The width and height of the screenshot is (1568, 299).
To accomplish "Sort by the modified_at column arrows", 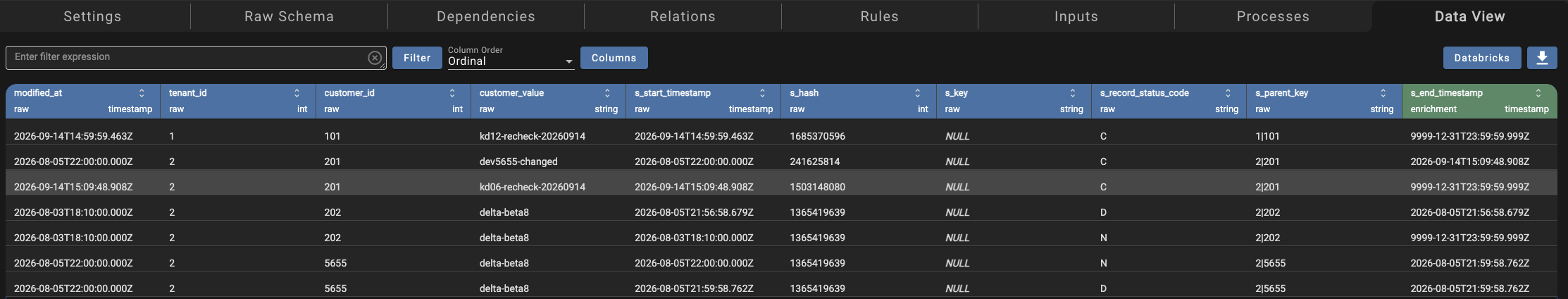I will 142,93.
